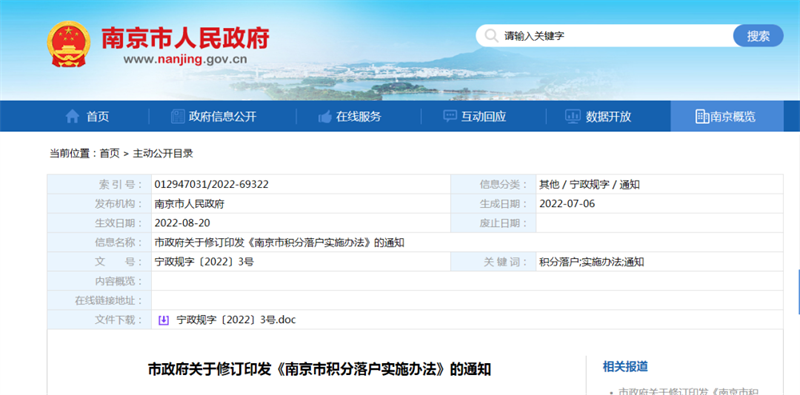
Task: Click the 文件下载 label cell
Action: coord(99,320)
